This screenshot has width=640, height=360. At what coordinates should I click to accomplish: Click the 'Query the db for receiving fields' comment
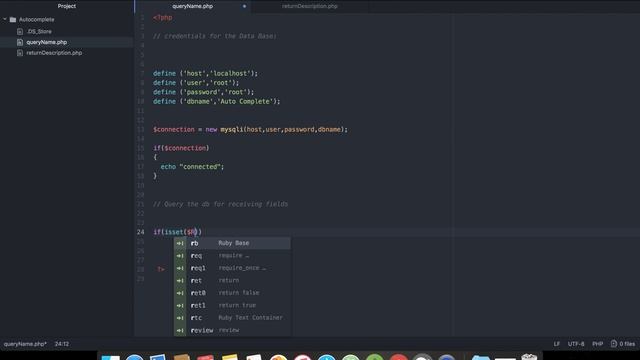pos(220,204)
